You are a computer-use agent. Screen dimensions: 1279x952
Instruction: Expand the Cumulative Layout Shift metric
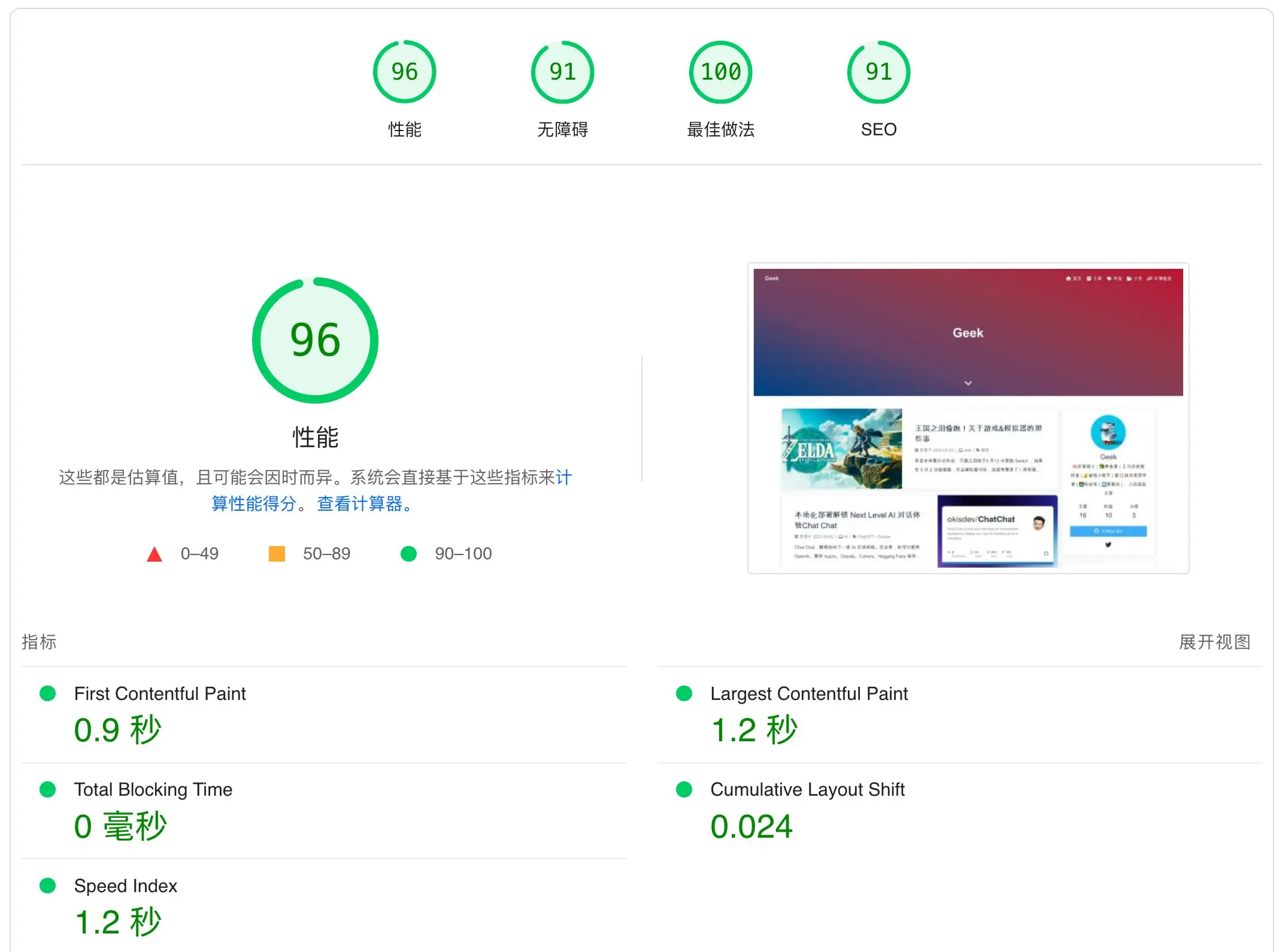tap(807, 789)
